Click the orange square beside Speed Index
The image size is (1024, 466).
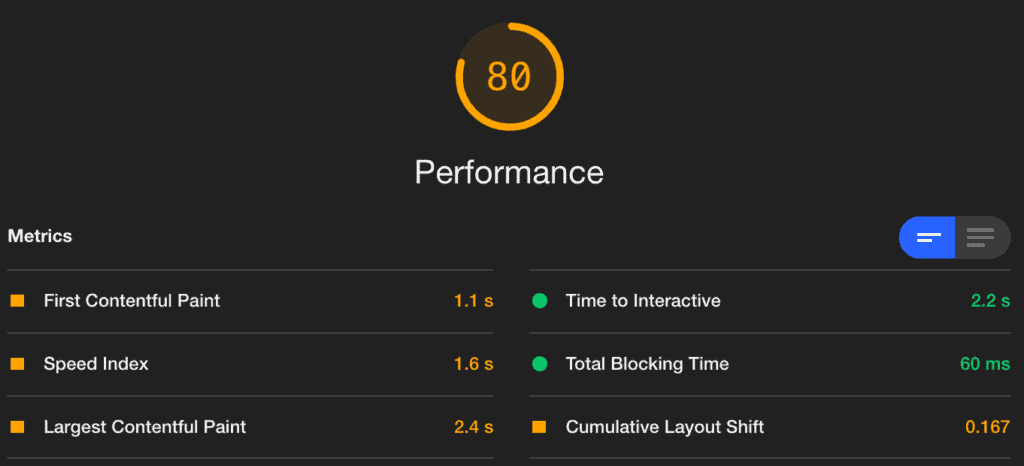[18, 364]
